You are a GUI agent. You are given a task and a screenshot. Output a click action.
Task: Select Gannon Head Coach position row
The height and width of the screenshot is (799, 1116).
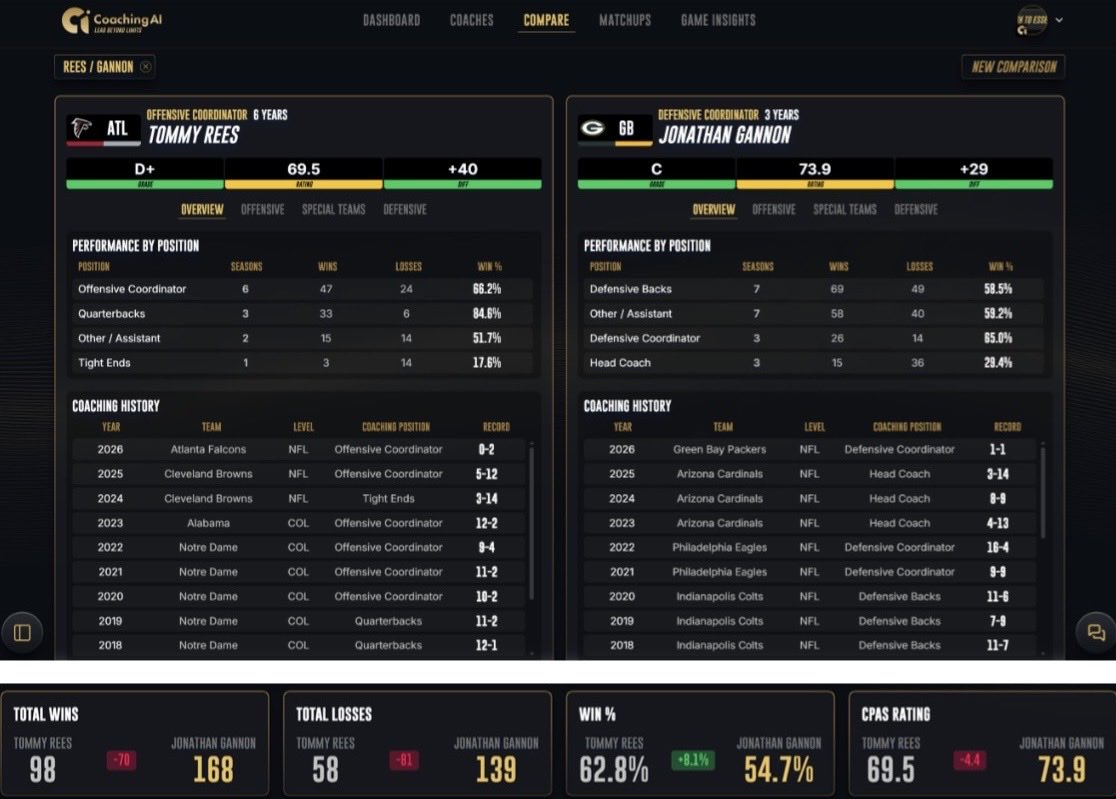tap(814, 362)
